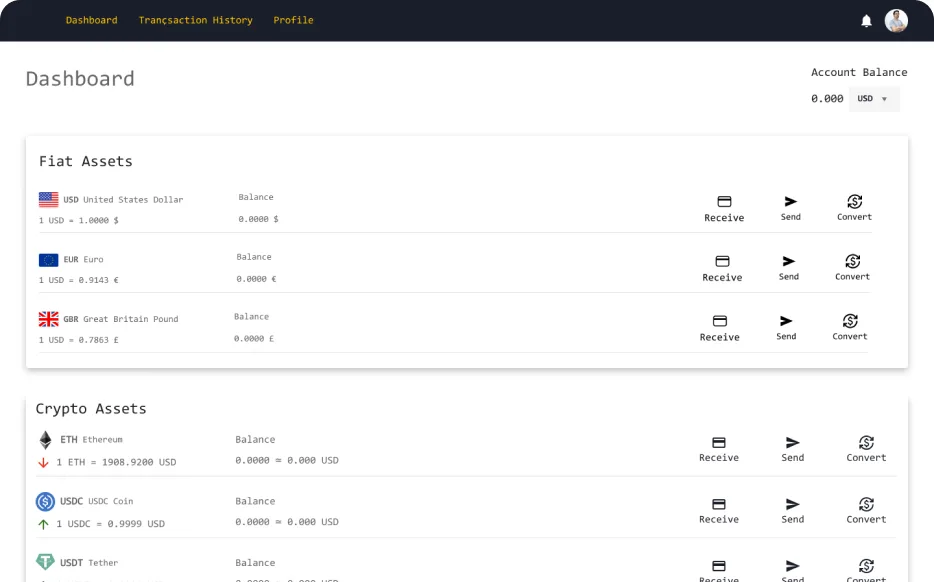Image resolution: width=934 pixels, height=582 pixels.
Task: Click the Send icon in the USD row
Action: [790, 201]
